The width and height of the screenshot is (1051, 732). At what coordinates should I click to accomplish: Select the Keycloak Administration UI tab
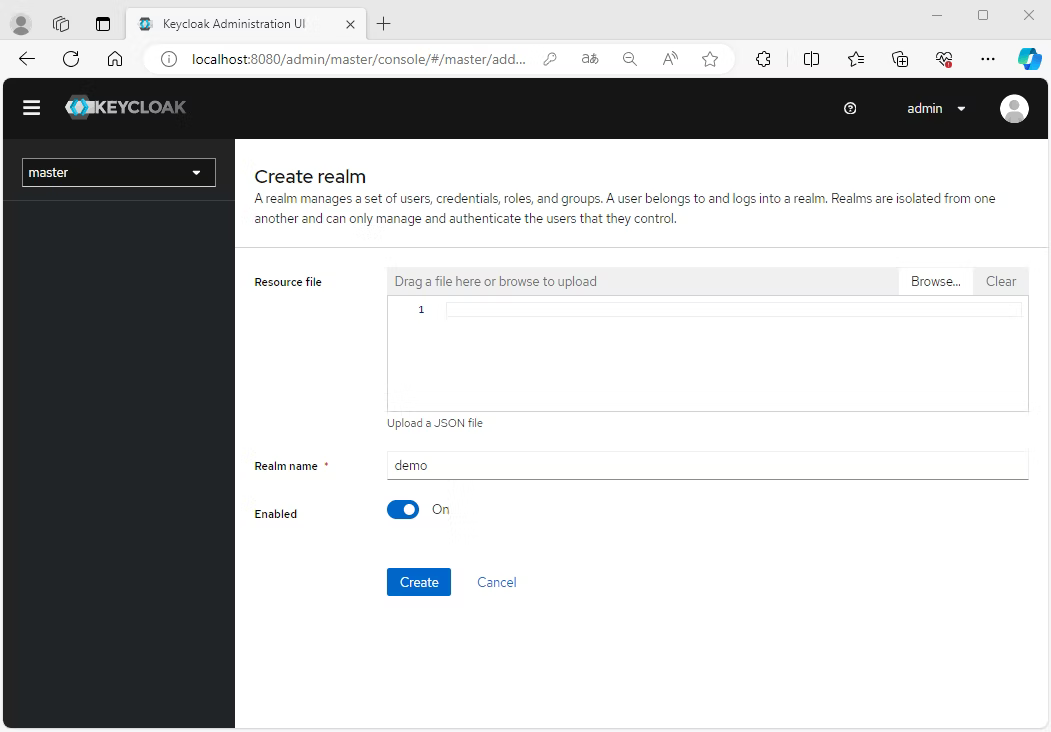pyautogui.click(x=234, y=24)
